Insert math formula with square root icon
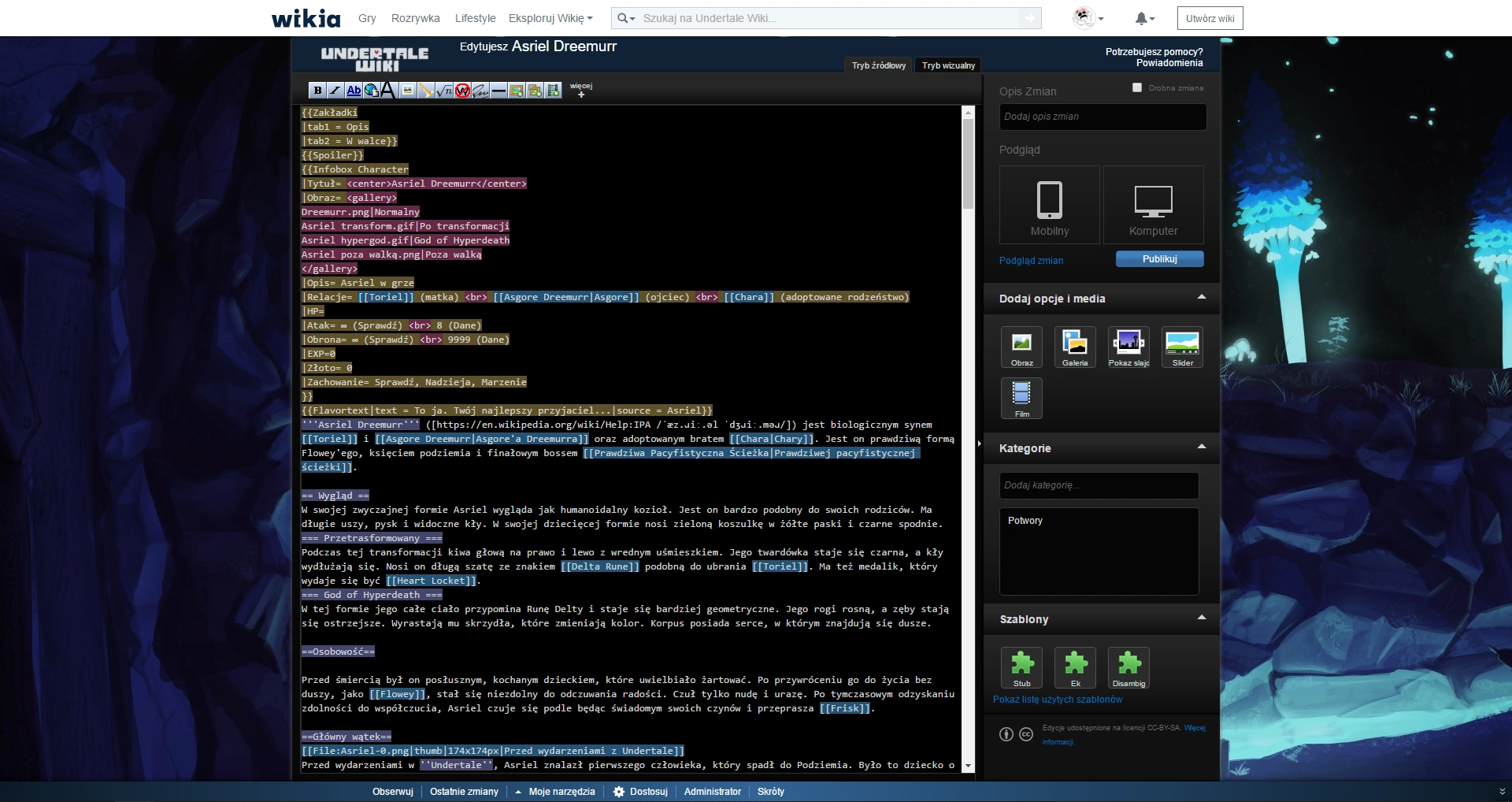This screenshot has height=802, width=1512. 444,91
